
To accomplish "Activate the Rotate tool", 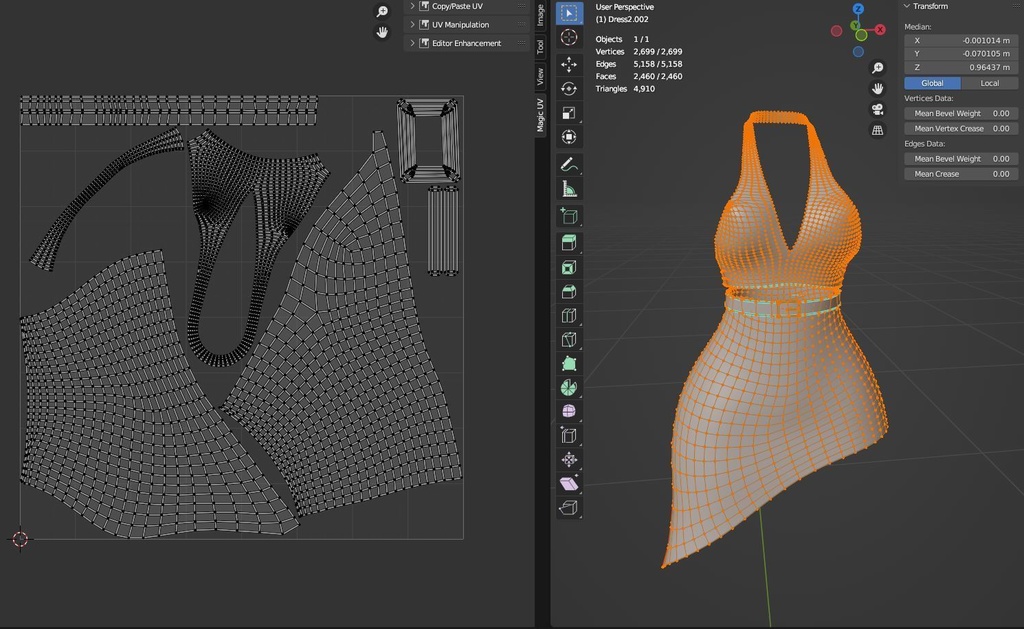I will pyautogui.click(x=568, y=88).
